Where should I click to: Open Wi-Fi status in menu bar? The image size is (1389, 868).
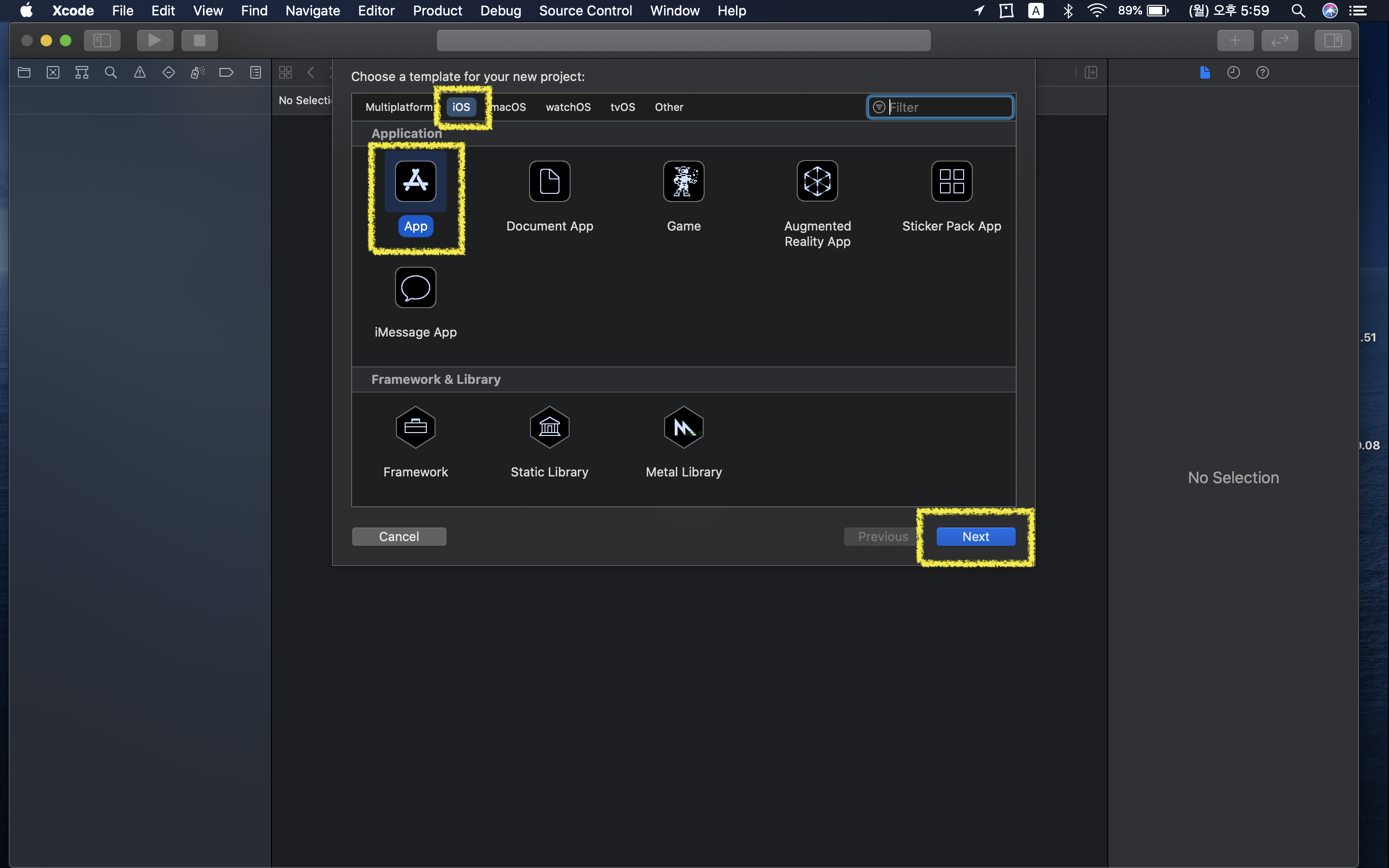coord(1096,10)
